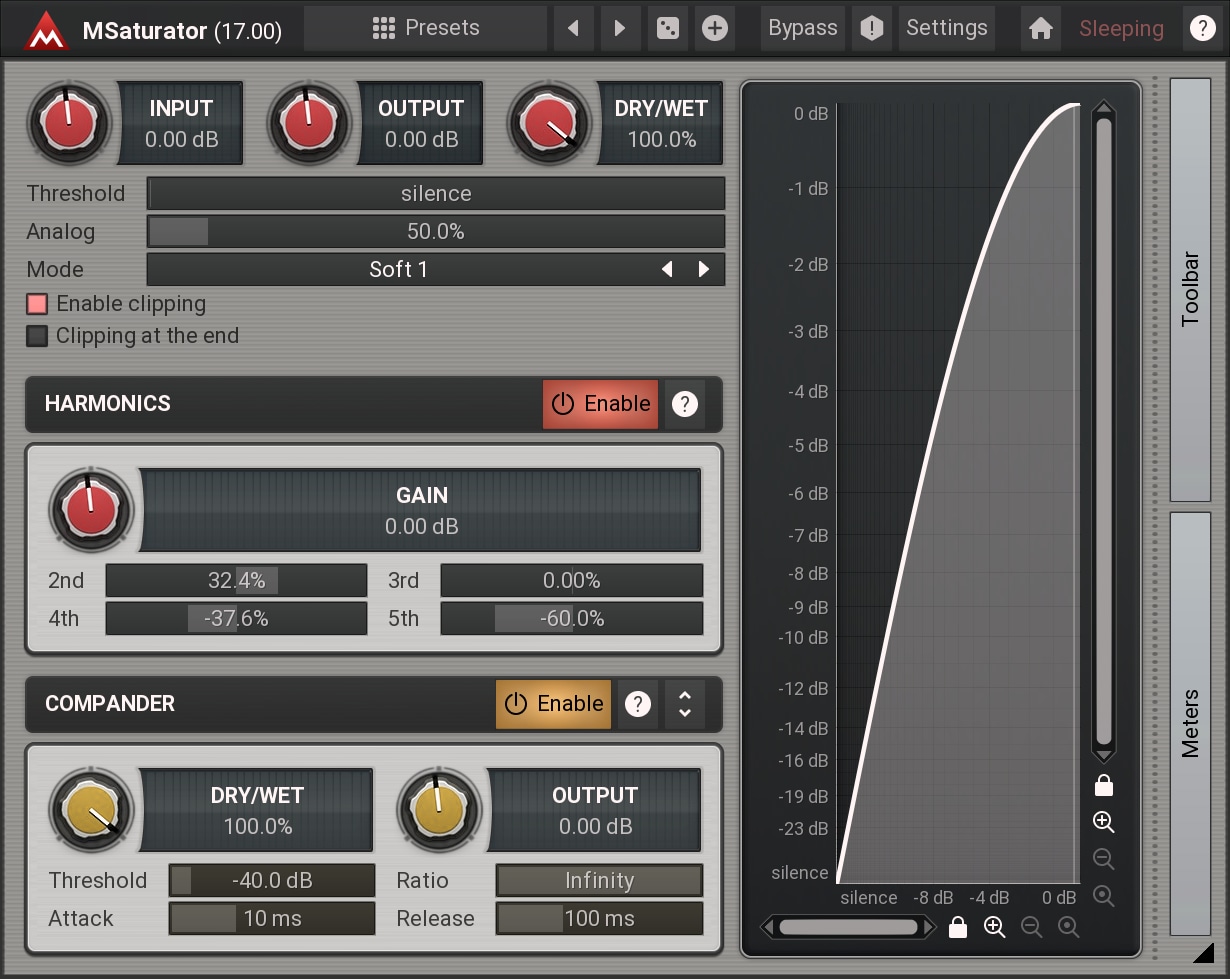This screenshot has height=979, width=1230.
Task: Toggle Clipping at the end checkbox
Action: click(37, 336)
